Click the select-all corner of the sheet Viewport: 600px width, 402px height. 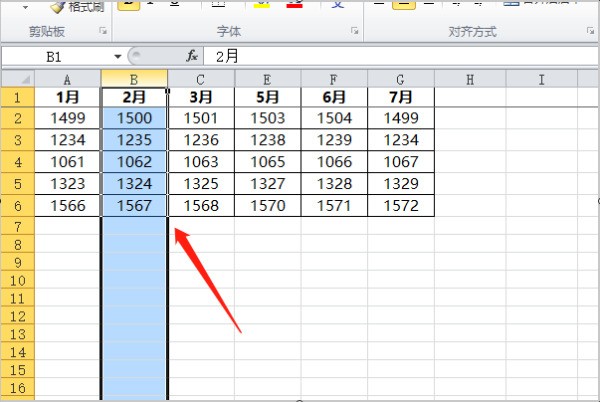18,79
